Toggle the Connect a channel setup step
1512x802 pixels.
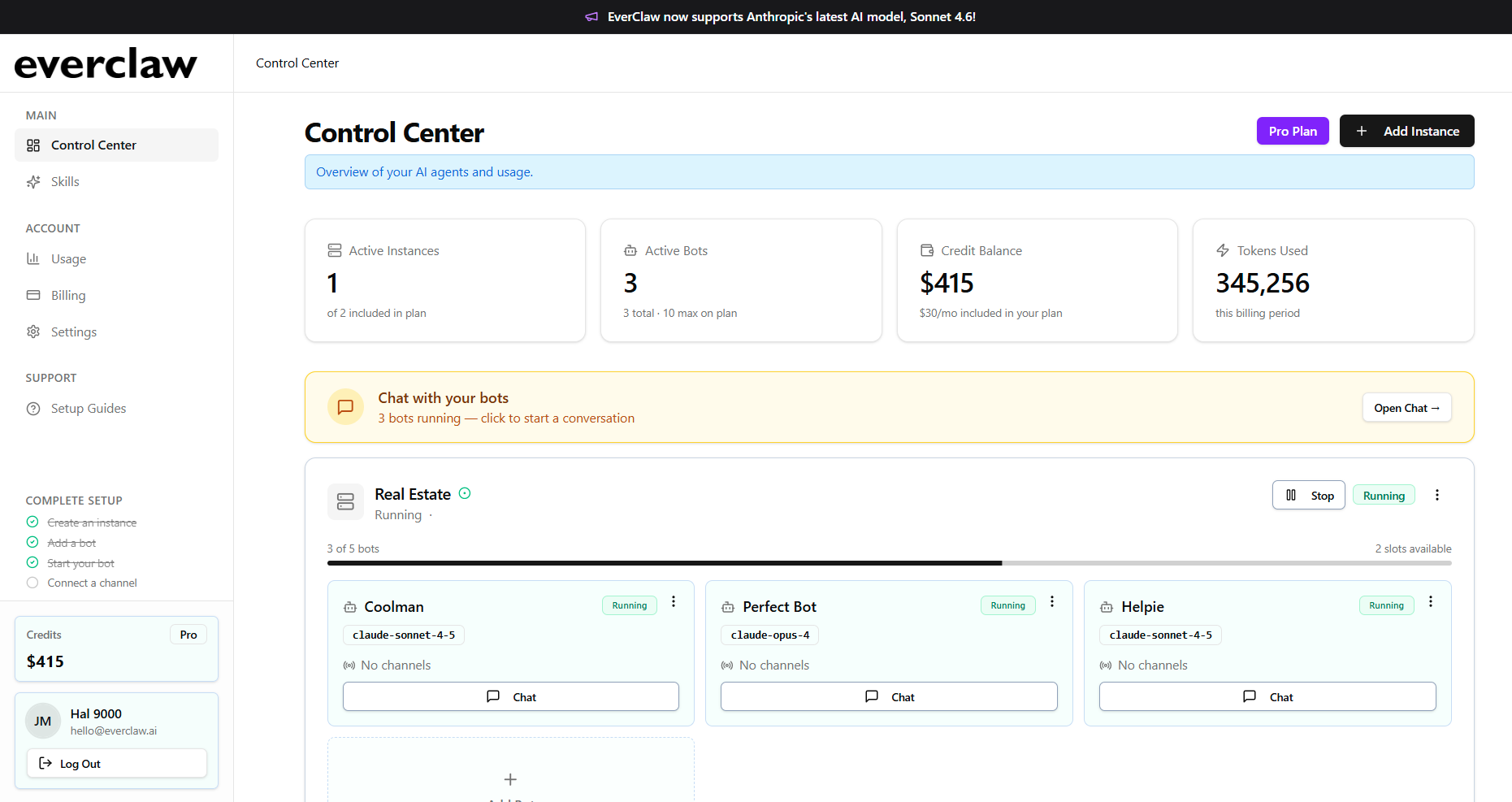pyautogui.click(x=32, y=583)
